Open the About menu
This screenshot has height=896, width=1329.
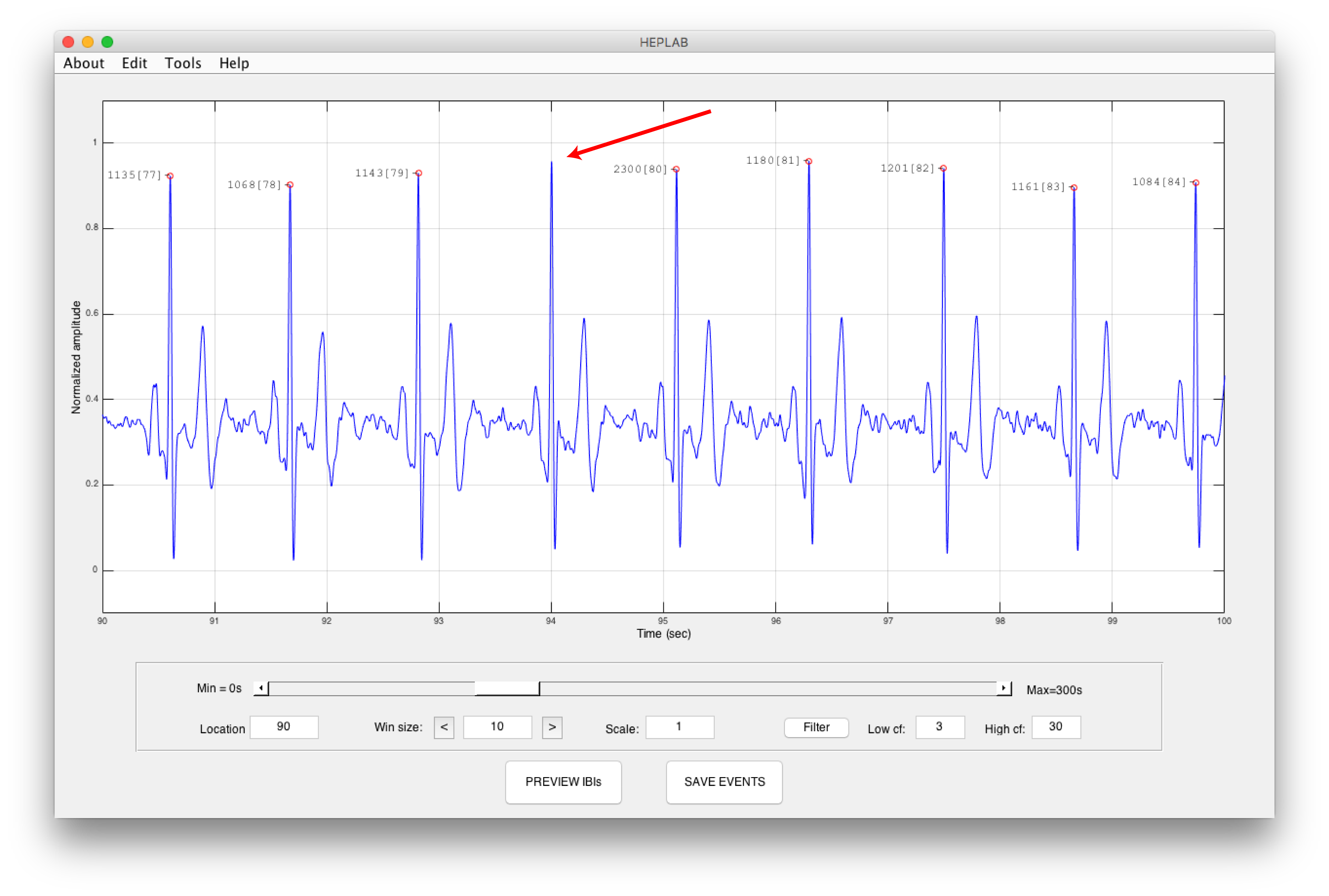(83, 63)
